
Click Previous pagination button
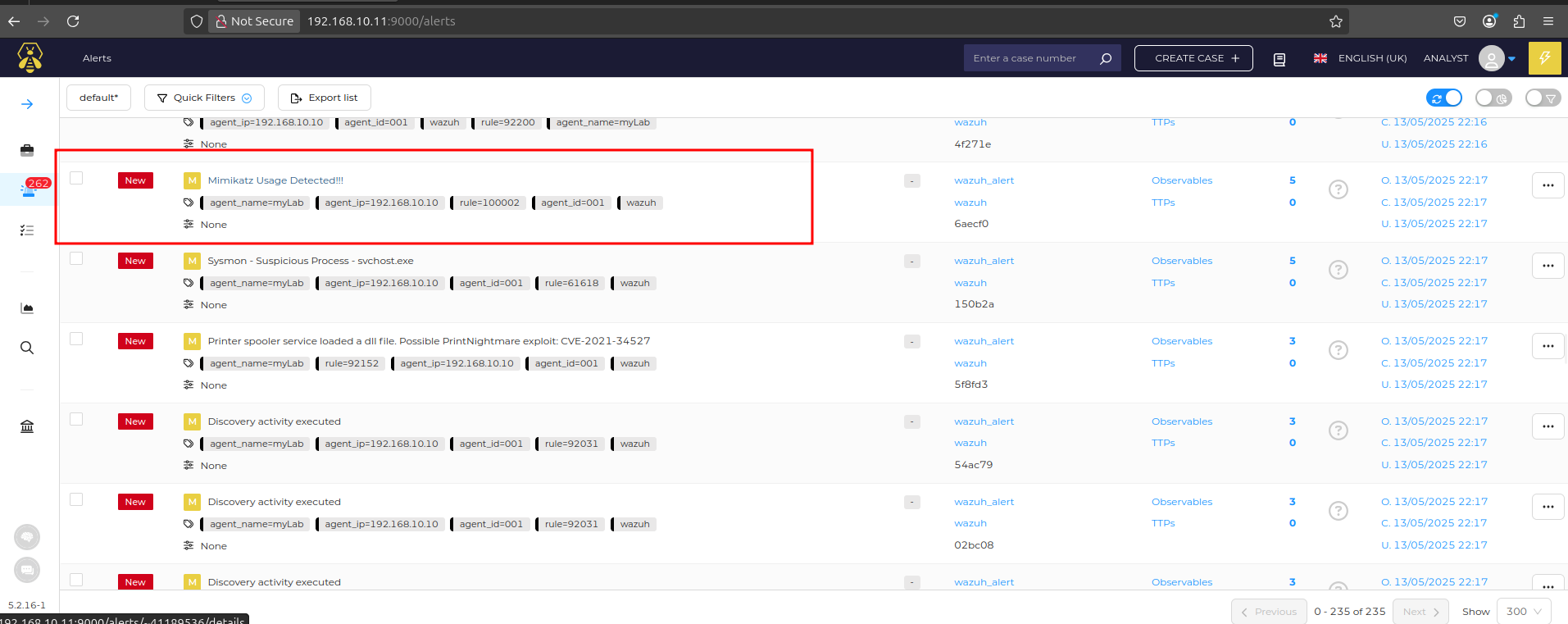click(1269, 612)
